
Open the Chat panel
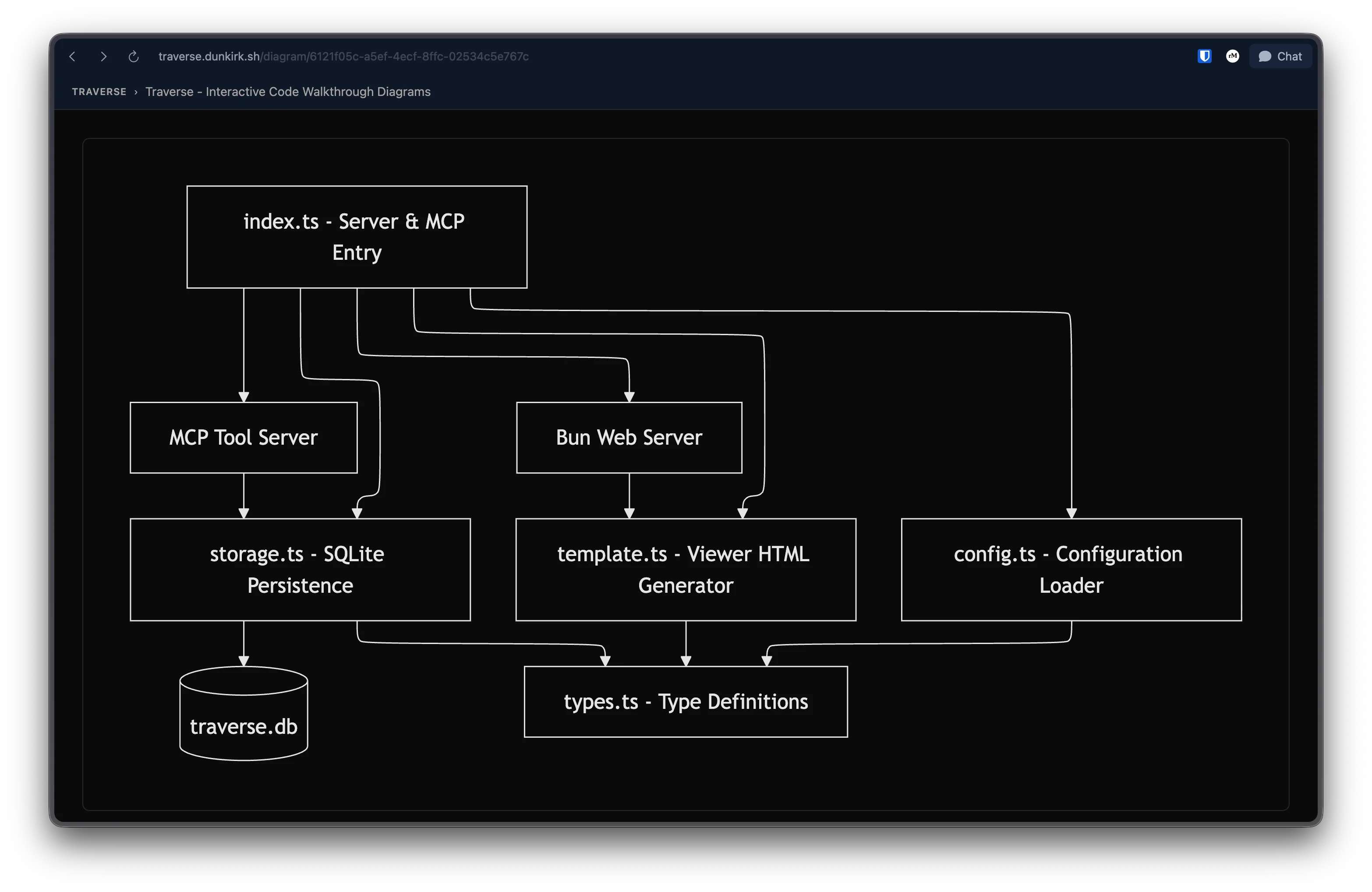click(1280, 56)
